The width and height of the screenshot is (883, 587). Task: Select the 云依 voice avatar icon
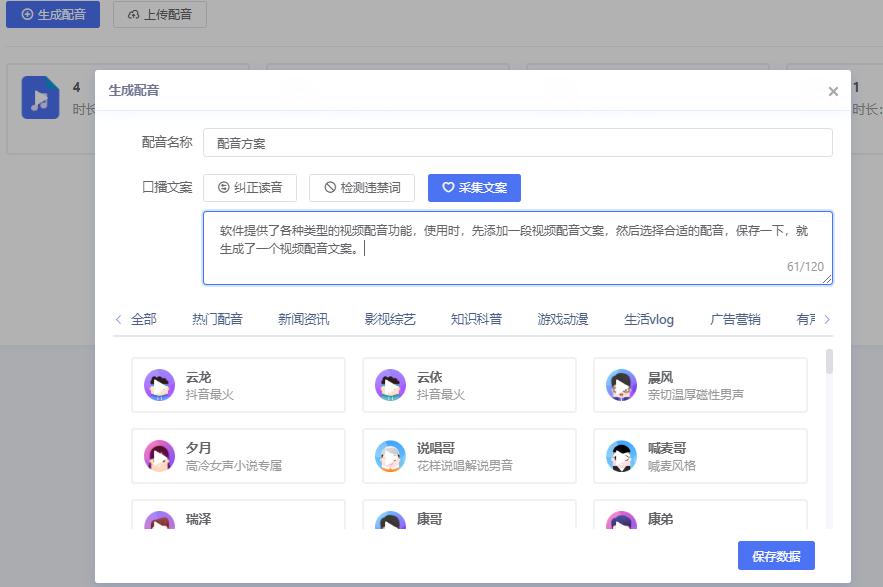[x=390, y=384]
